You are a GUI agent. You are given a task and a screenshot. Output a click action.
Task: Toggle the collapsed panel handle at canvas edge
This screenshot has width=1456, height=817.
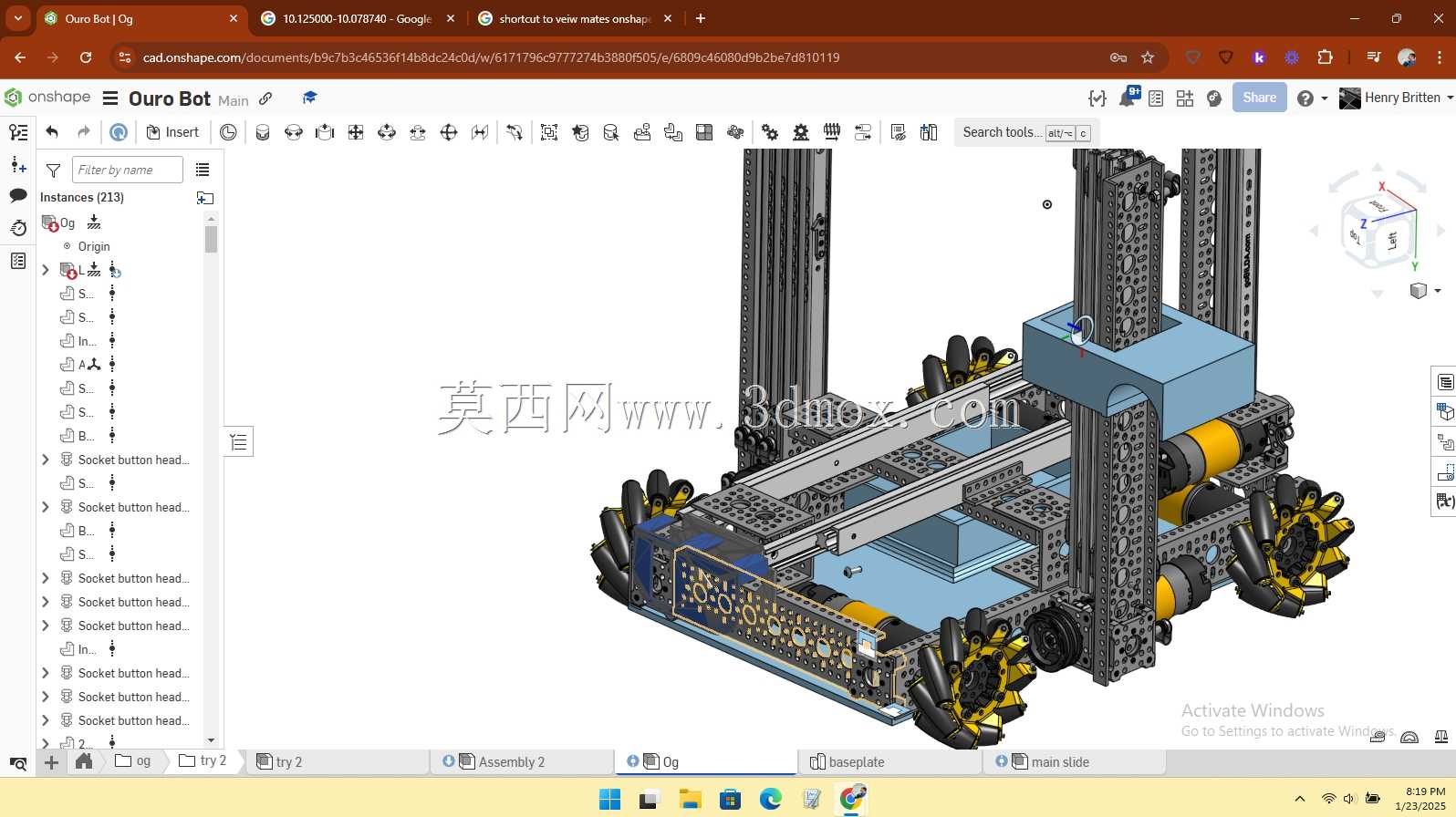pyautogui.click(x=239, y=442)
